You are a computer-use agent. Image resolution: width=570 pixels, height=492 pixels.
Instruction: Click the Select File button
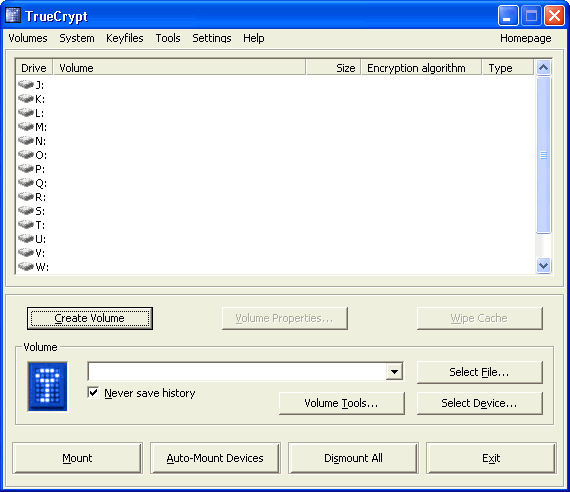pos(479,372)
